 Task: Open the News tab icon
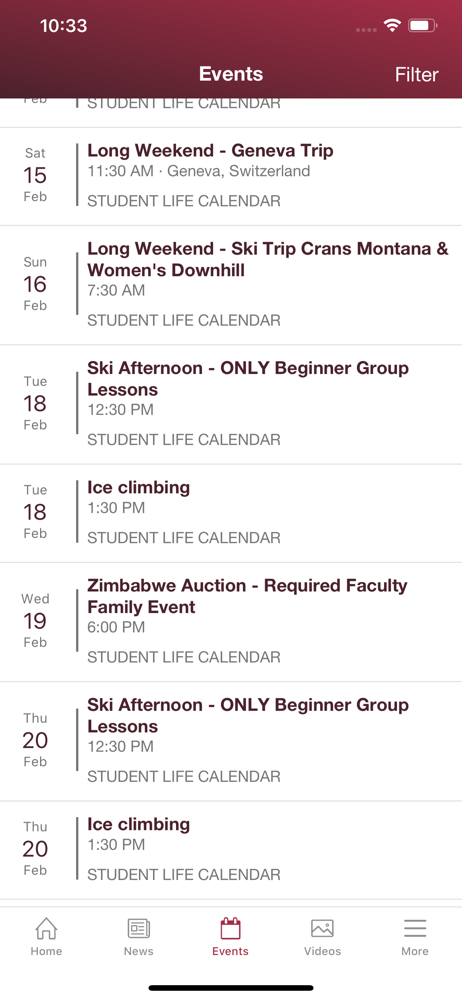[138, 928]
